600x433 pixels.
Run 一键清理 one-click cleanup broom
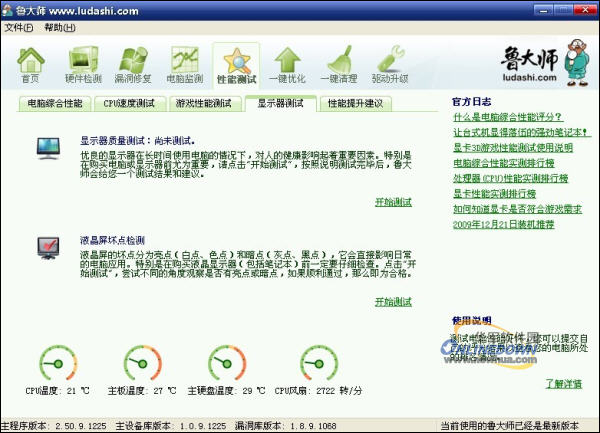coord(339,64)
